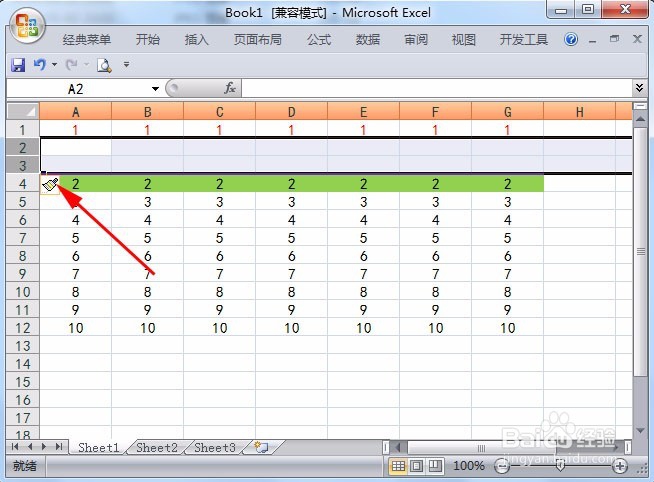
Task: Switch to the 公式 ribbon tab
Action: [319, 40]
